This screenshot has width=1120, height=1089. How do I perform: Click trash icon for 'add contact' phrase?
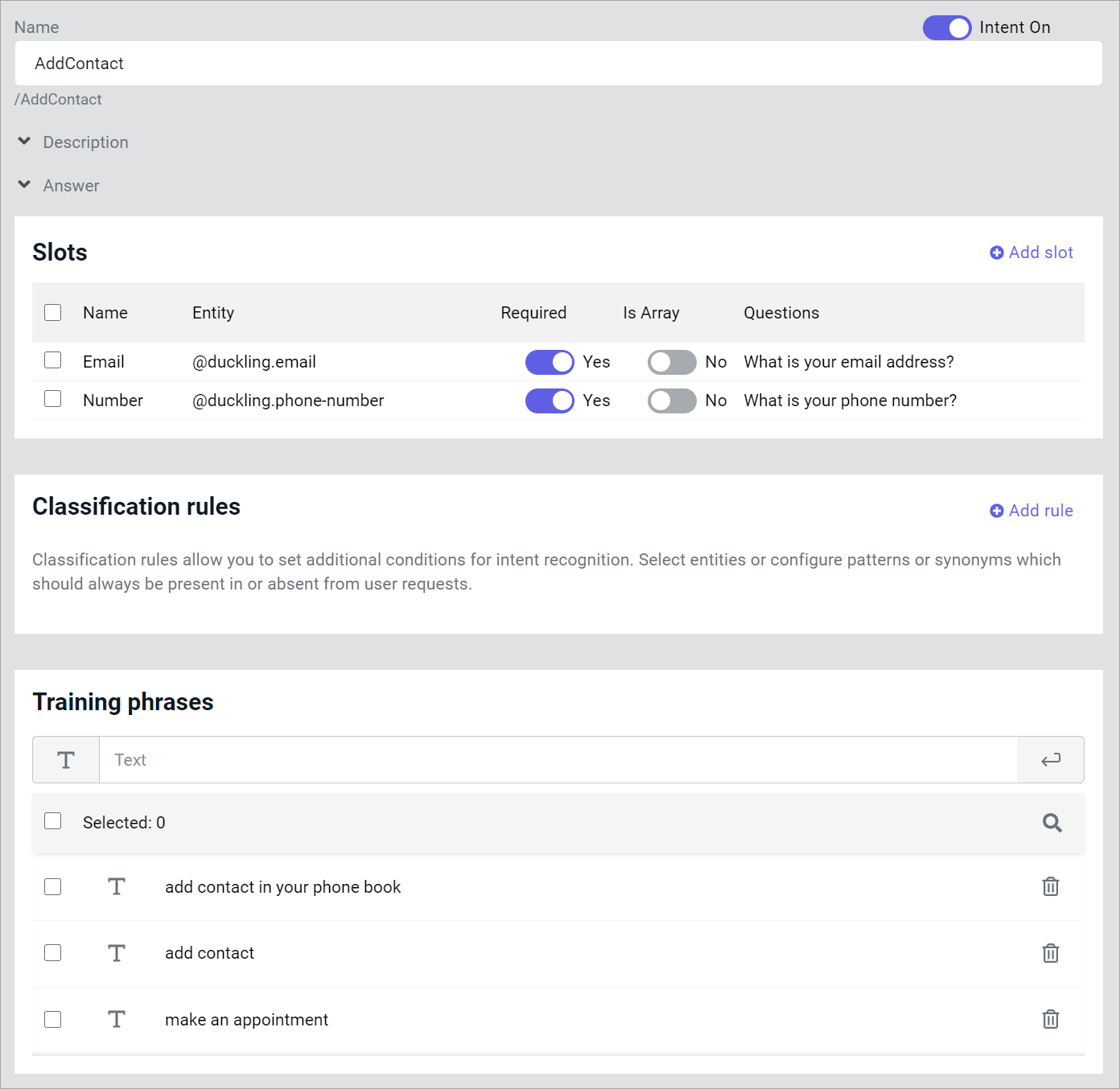1050,953
